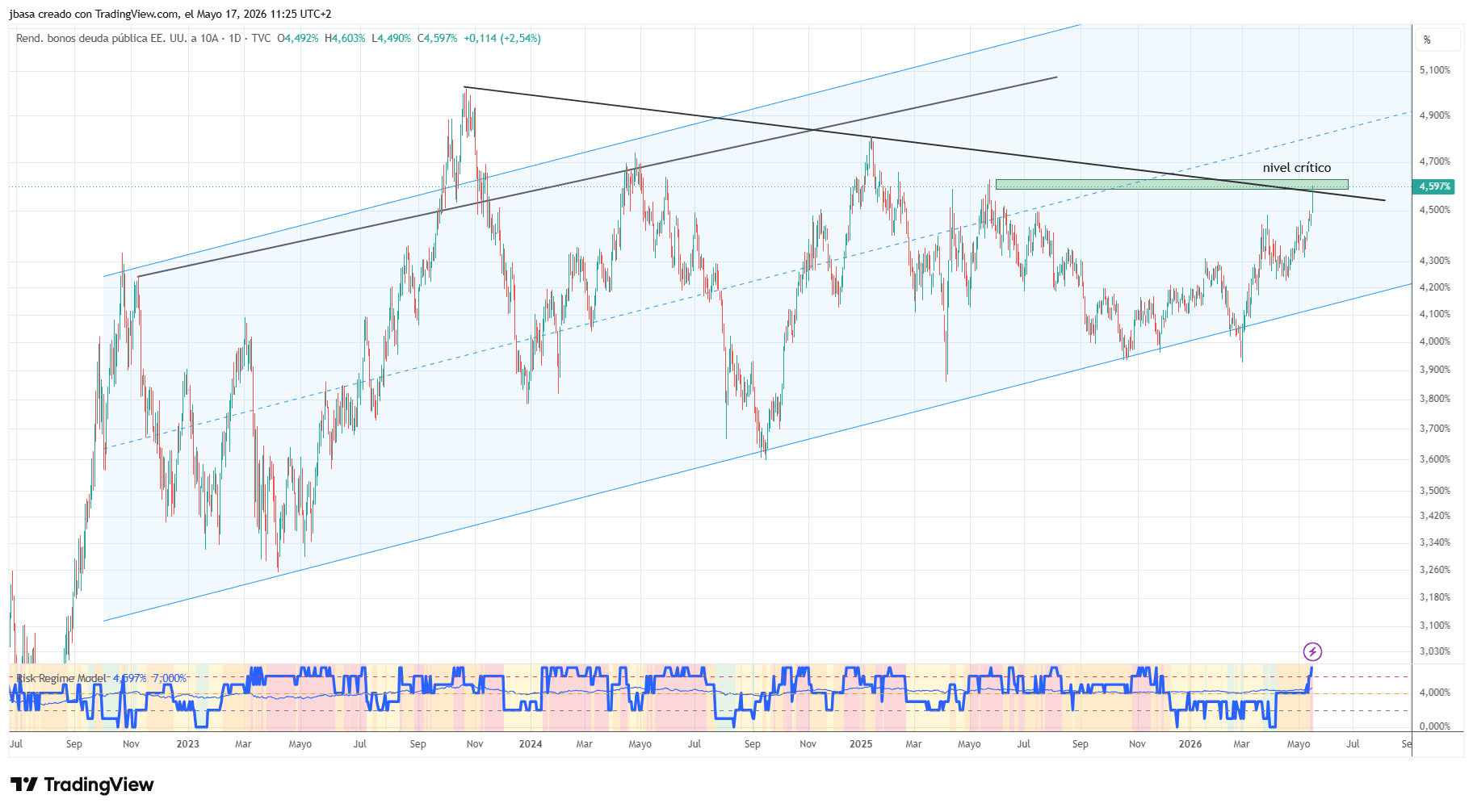
Task: Open the % price scale unit box
Action: point(1437,40)
